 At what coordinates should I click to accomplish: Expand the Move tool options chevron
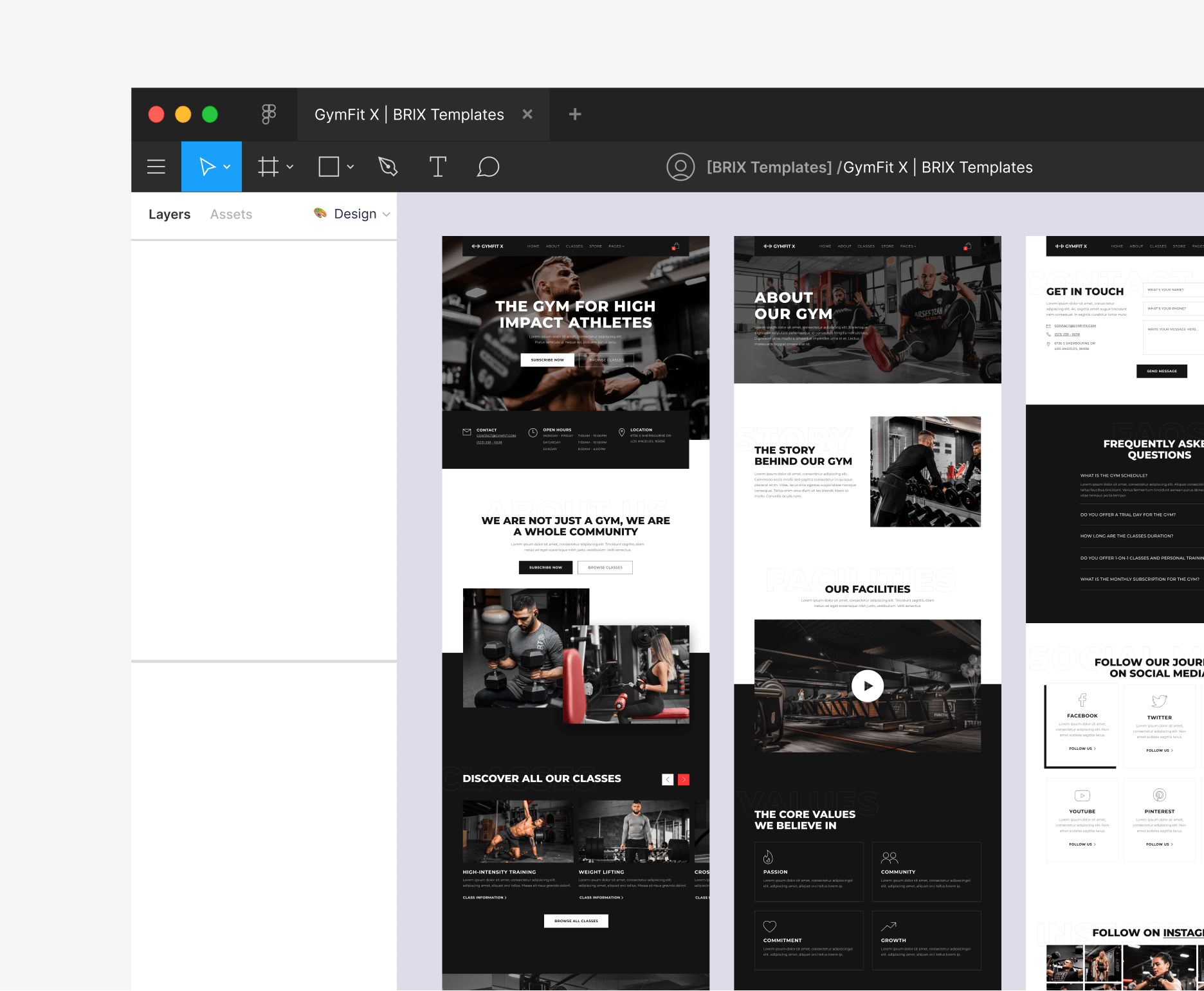click(227, 167)
